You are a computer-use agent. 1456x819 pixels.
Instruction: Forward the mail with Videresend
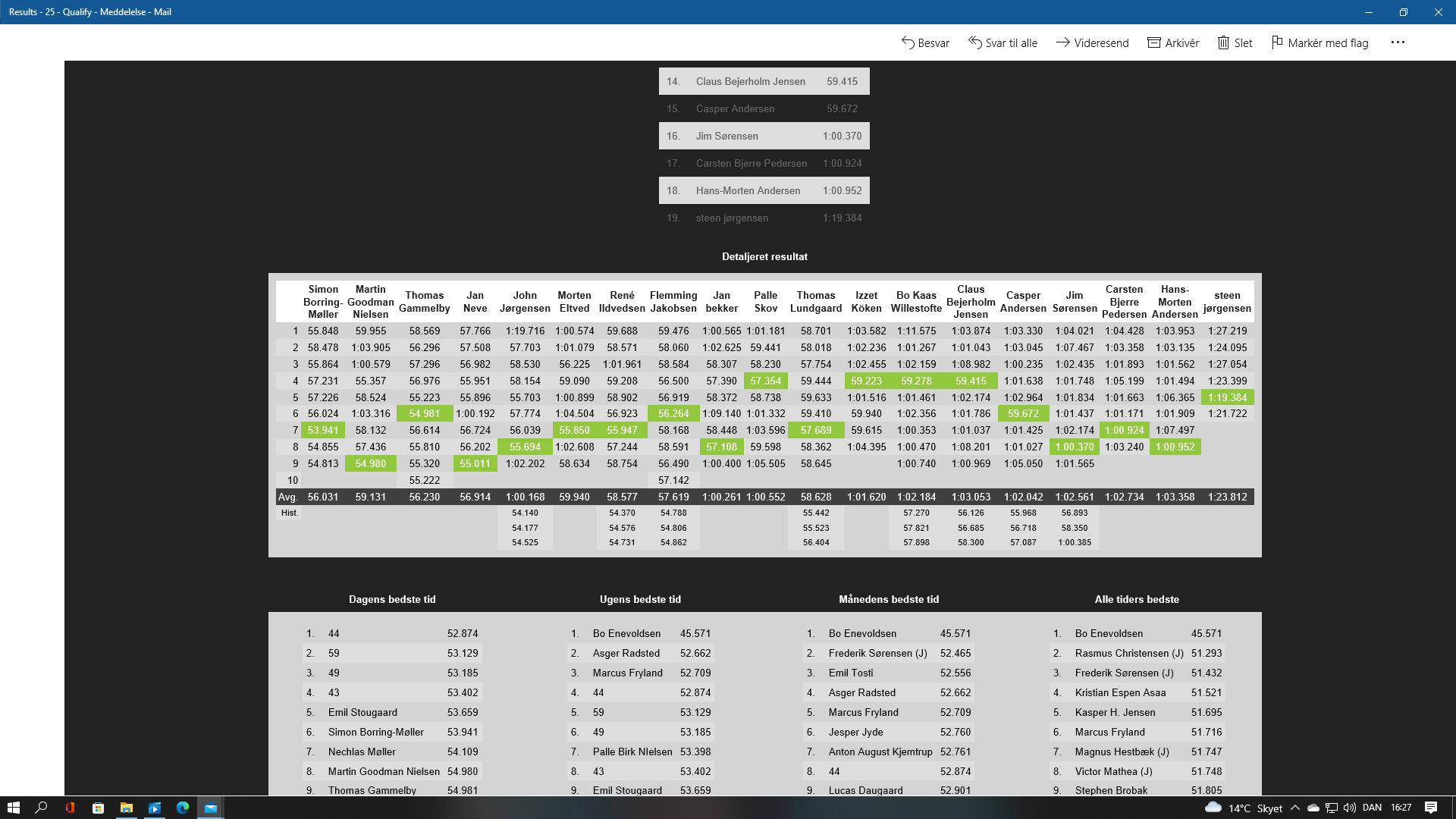[1092, 43]
